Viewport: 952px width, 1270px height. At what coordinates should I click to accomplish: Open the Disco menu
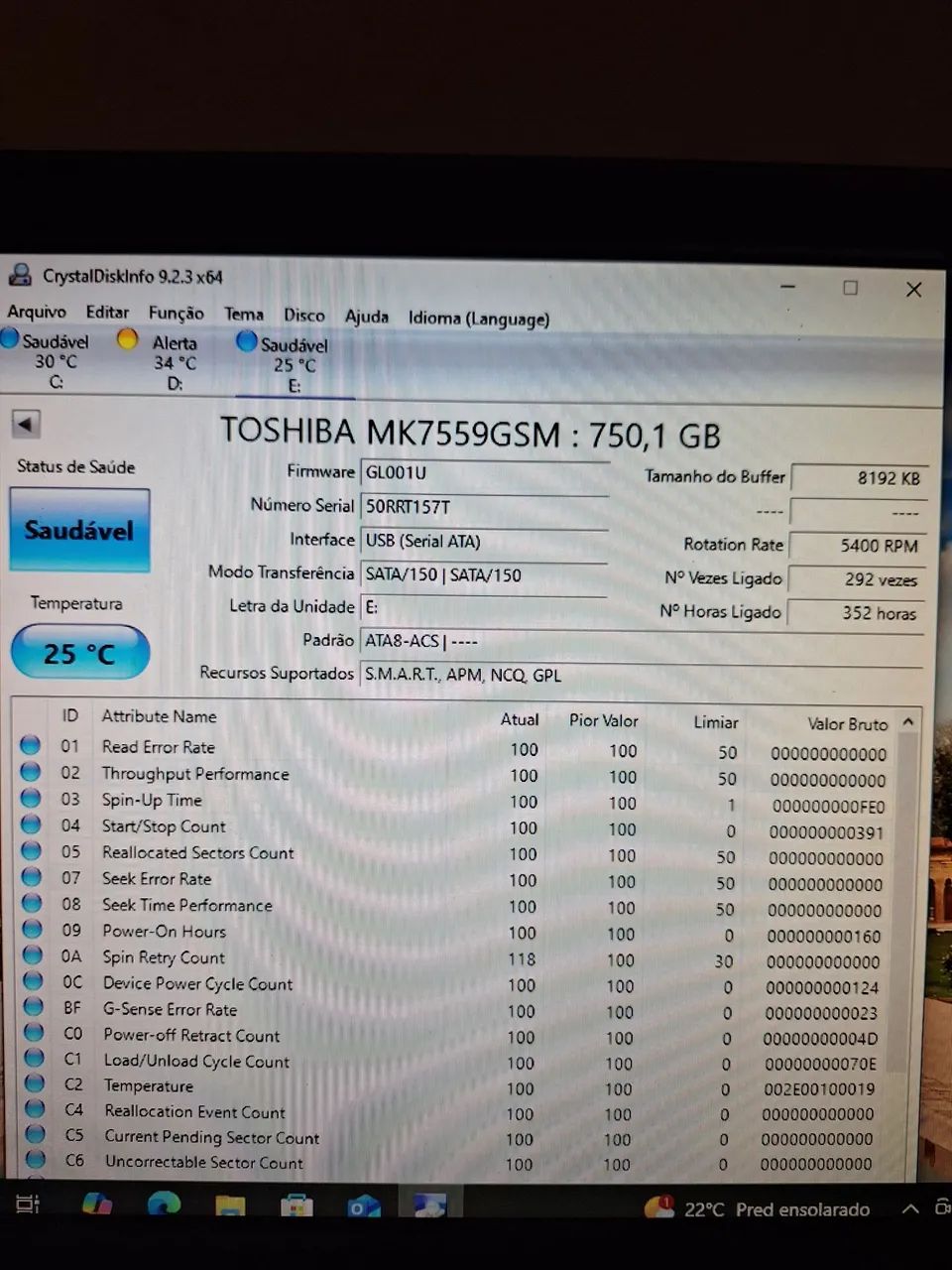(x=303, y=316)
